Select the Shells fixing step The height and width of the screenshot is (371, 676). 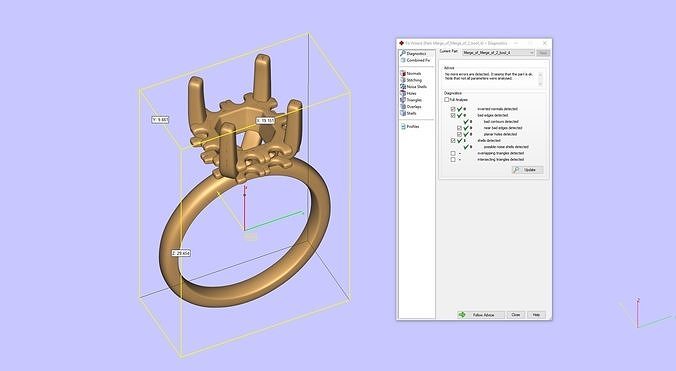(409, 113)
